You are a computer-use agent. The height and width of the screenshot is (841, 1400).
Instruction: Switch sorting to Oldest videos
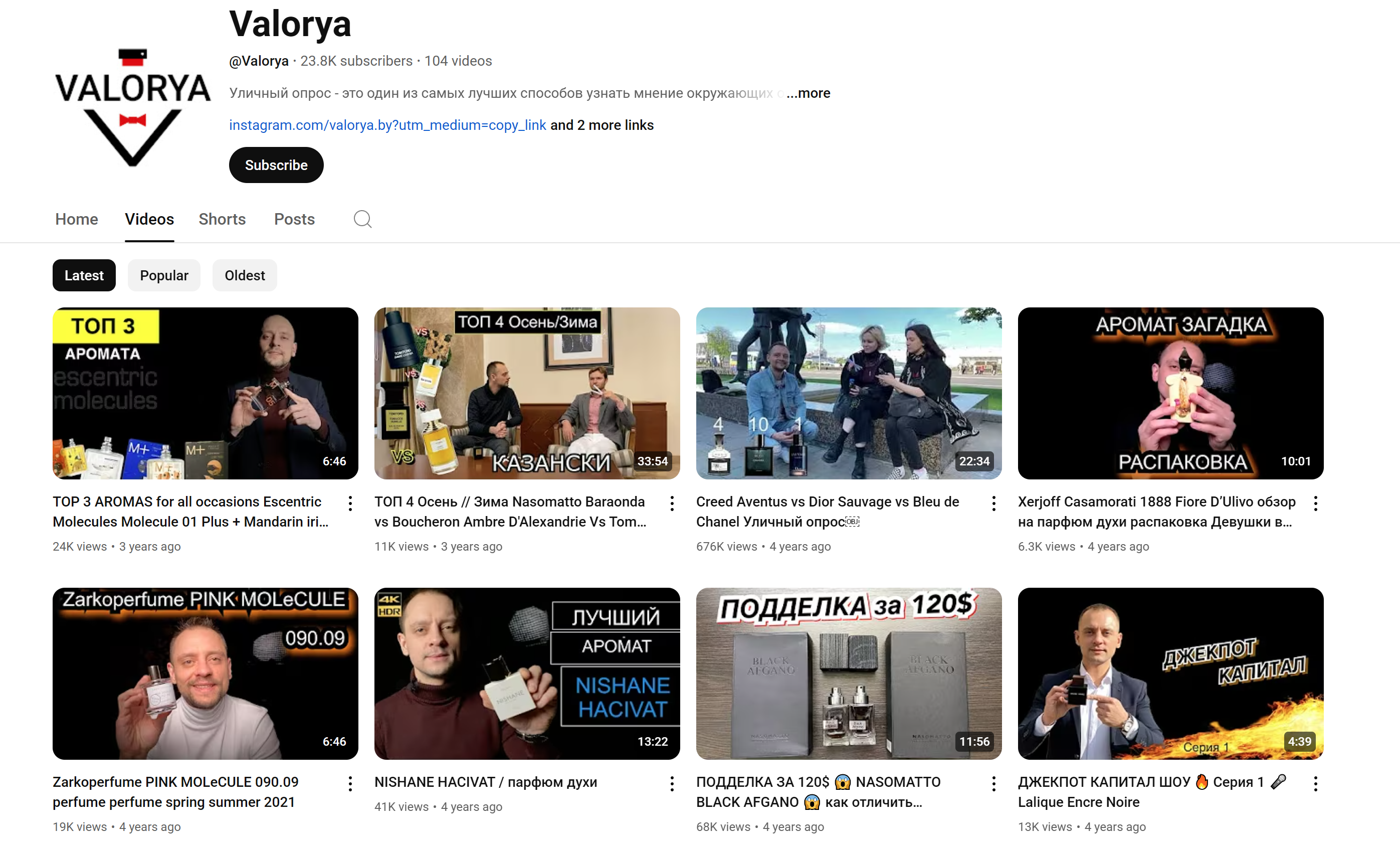coord(244,275)
